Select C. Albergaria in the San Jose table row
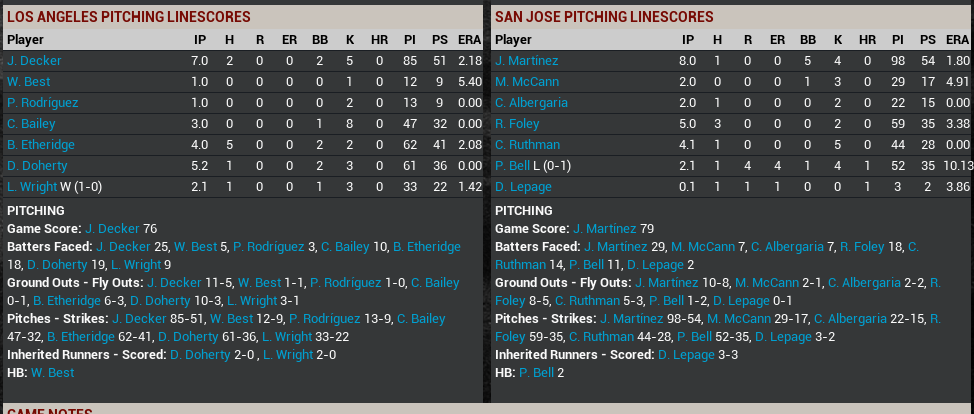Screen dimensions: 974x414 tap(531, 103)
